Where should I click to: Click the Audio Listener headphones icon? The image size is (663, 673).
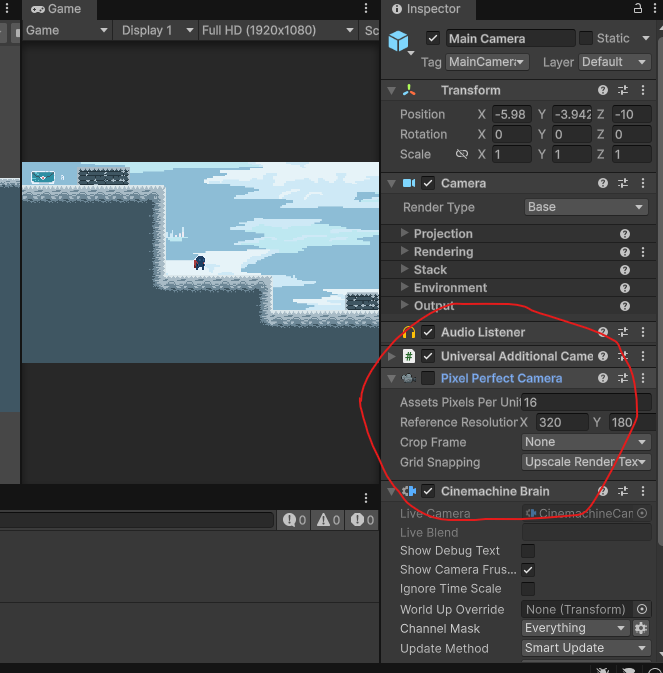click(x=409, y=332)
